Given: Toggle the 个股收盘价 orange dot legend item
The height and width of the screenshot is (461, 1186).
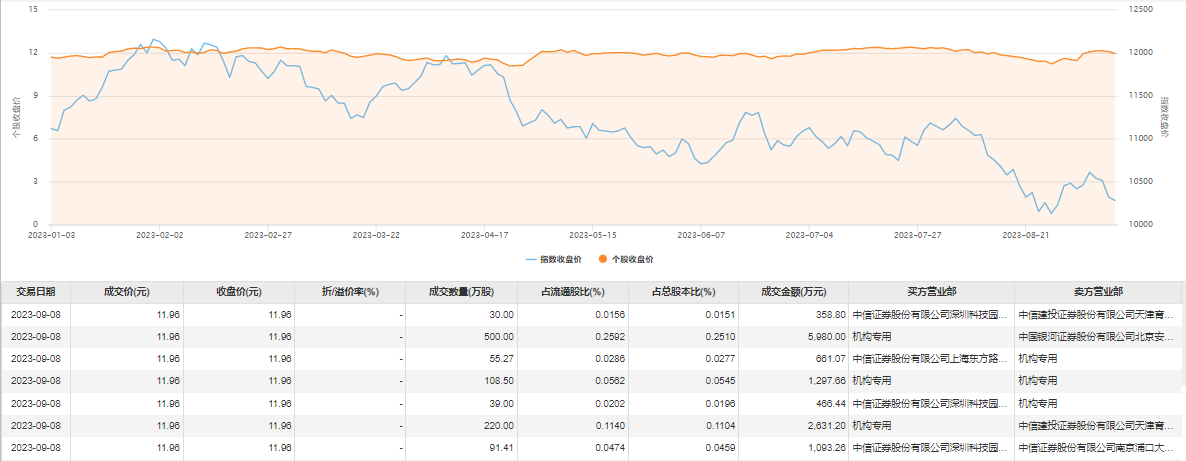Looking at the screenshot, I should click(625, 259).
